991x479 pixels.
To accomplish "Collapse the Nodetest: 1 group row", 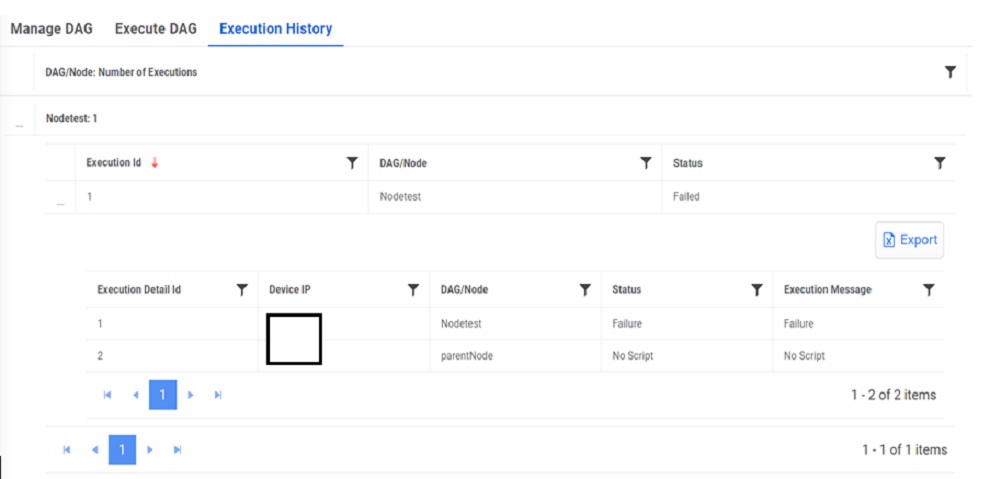I will (19, 122).
